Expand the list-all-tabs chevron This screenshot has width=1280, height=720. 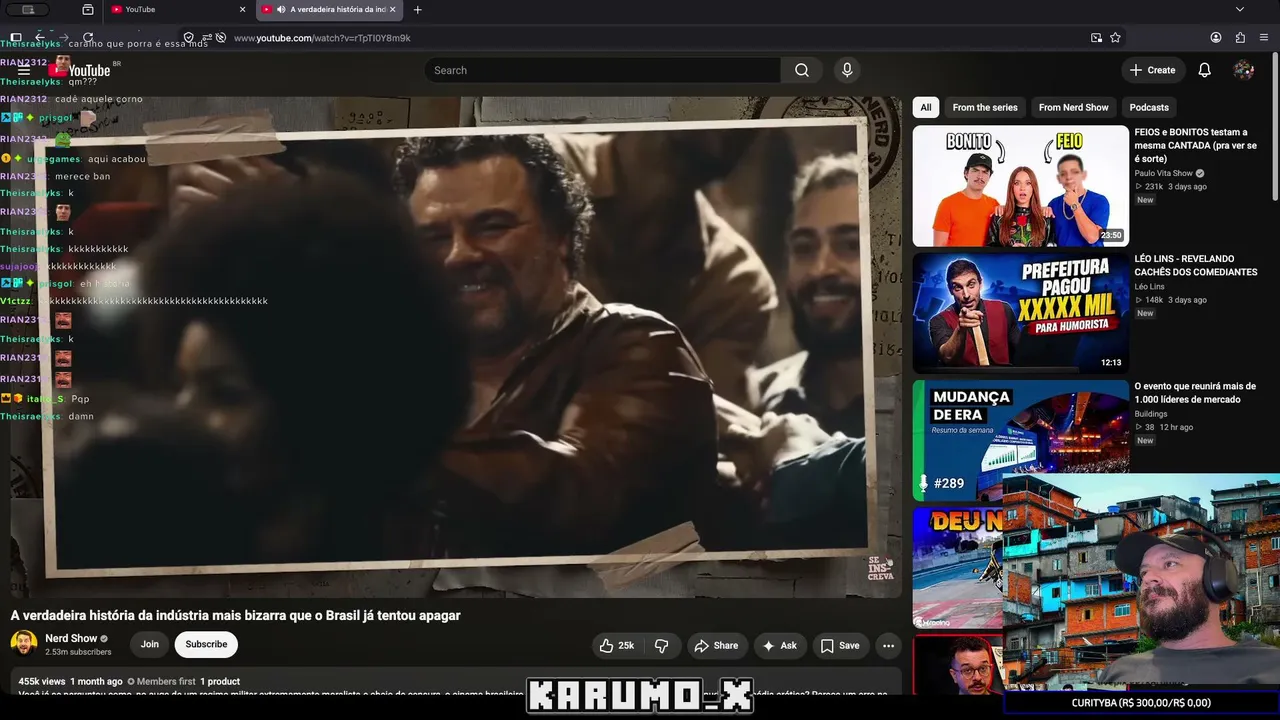[x=1240, y=10]
